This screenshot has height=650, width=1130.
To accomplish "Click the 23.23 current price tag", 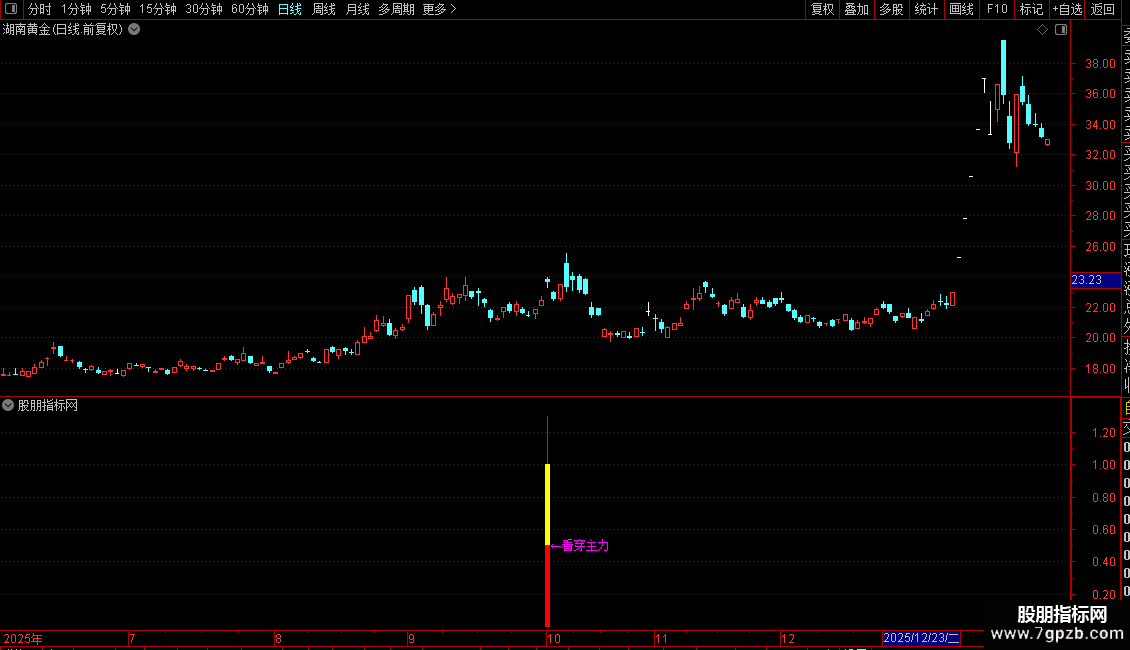I will coord(1095,280).
